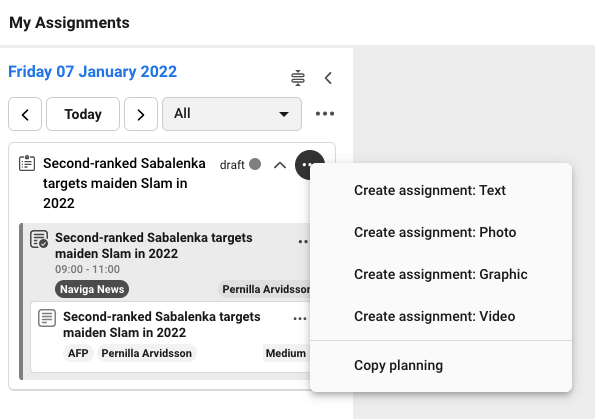
Task: Collapse the assignments panel with left chevron
Action: (328, 78)
